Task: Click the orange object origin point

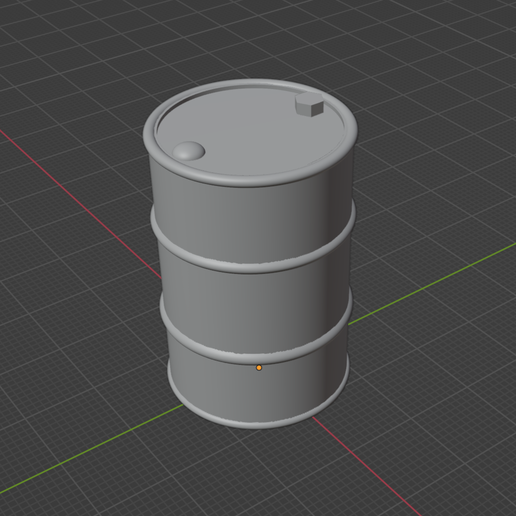Action: click(x=259, y=368)
